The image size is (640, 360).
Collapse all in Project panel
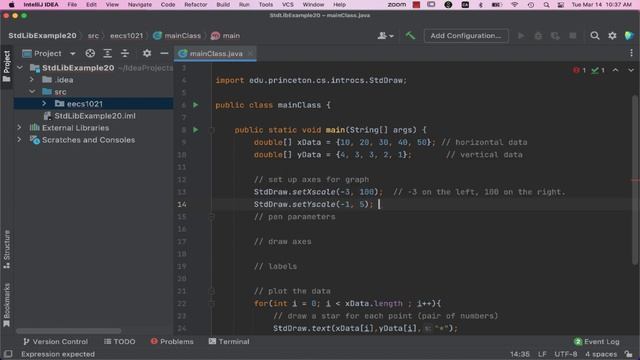point(125,53)
